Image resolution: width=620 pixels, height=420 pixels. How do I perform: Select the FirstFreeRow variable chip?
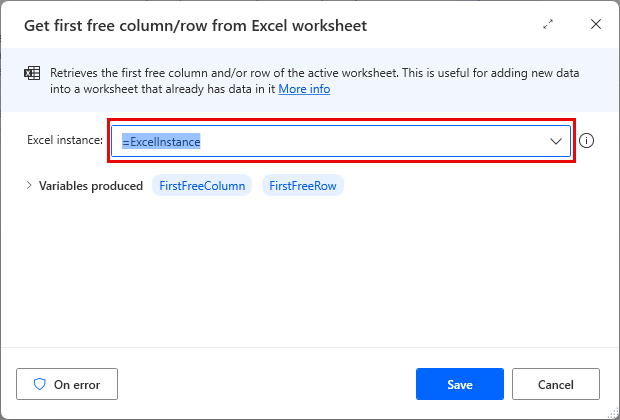302,186
